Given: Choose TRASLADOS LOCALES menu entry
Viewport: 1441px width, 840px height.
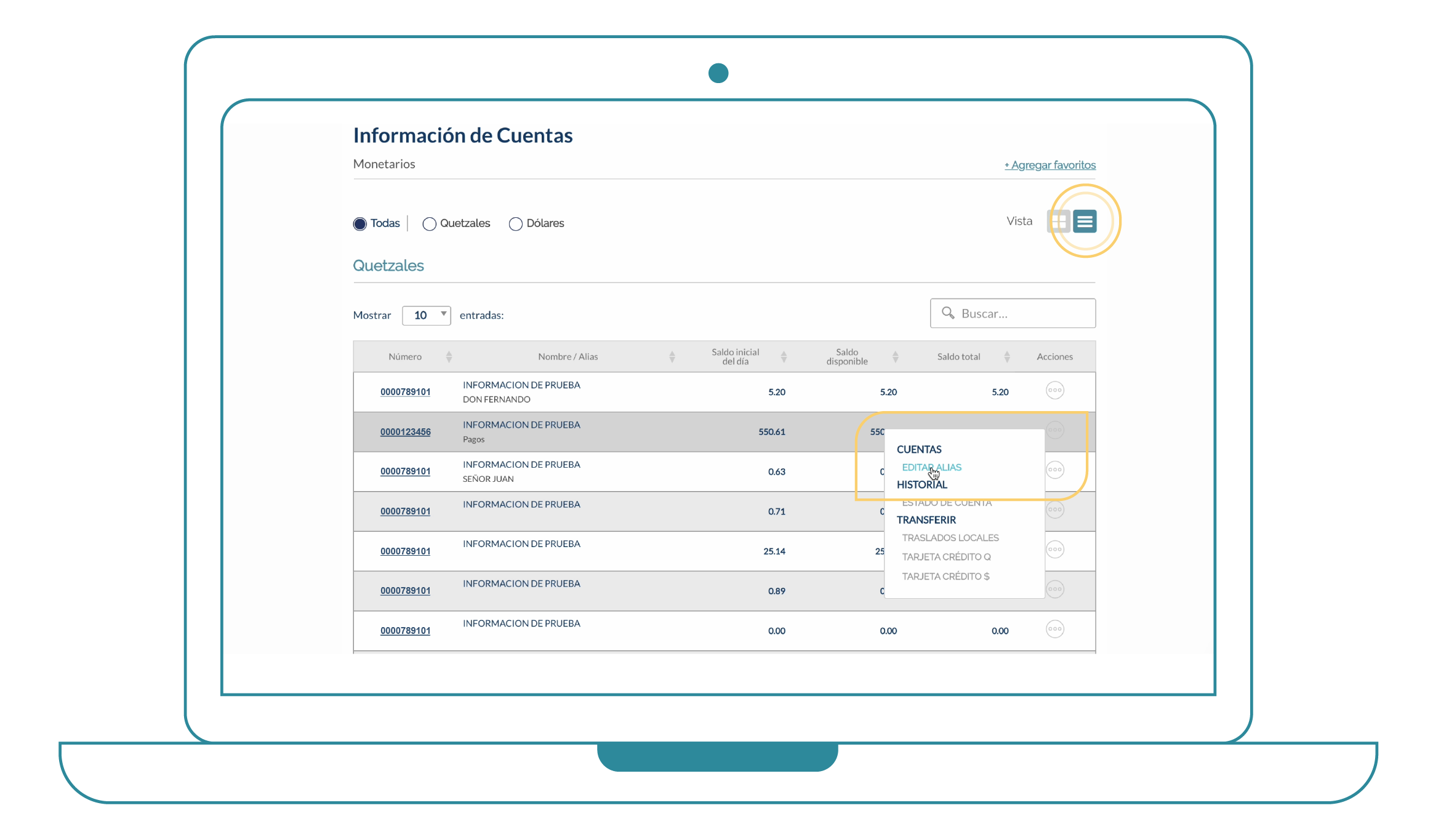Looking at the screenshot, I should (x=950, y=538).
